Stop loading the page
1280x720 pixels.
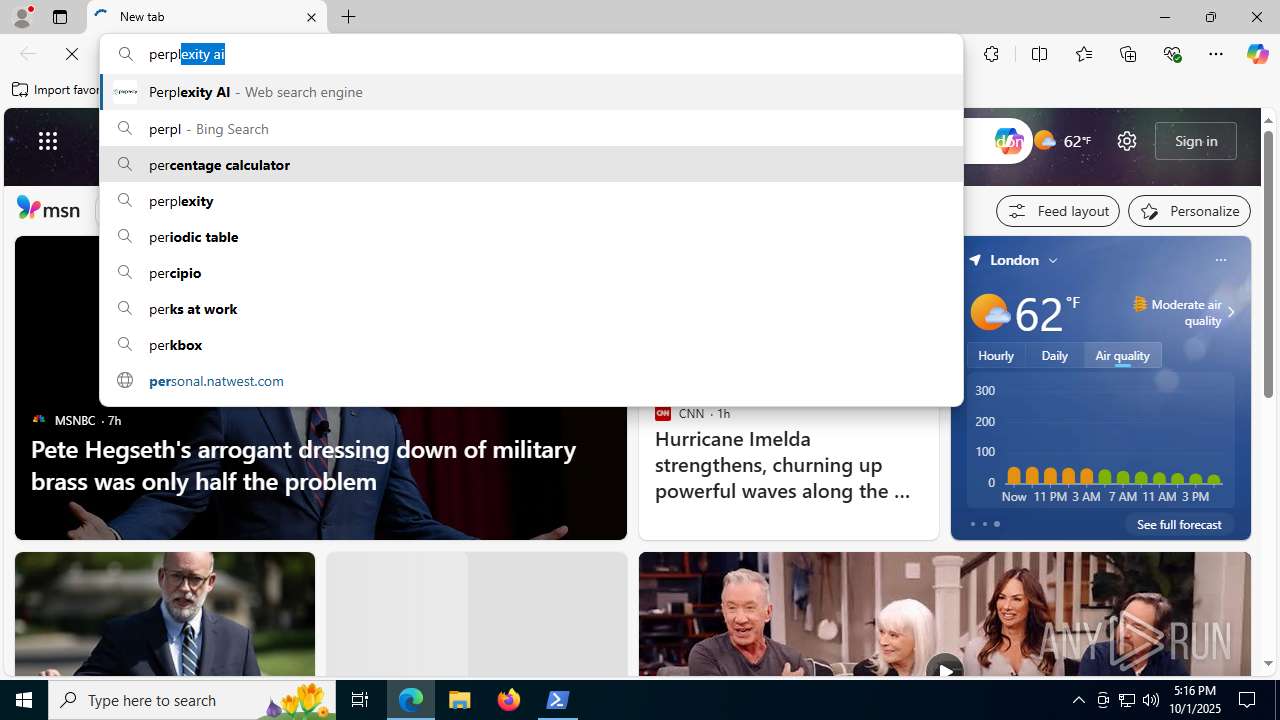tap(72, 54)
